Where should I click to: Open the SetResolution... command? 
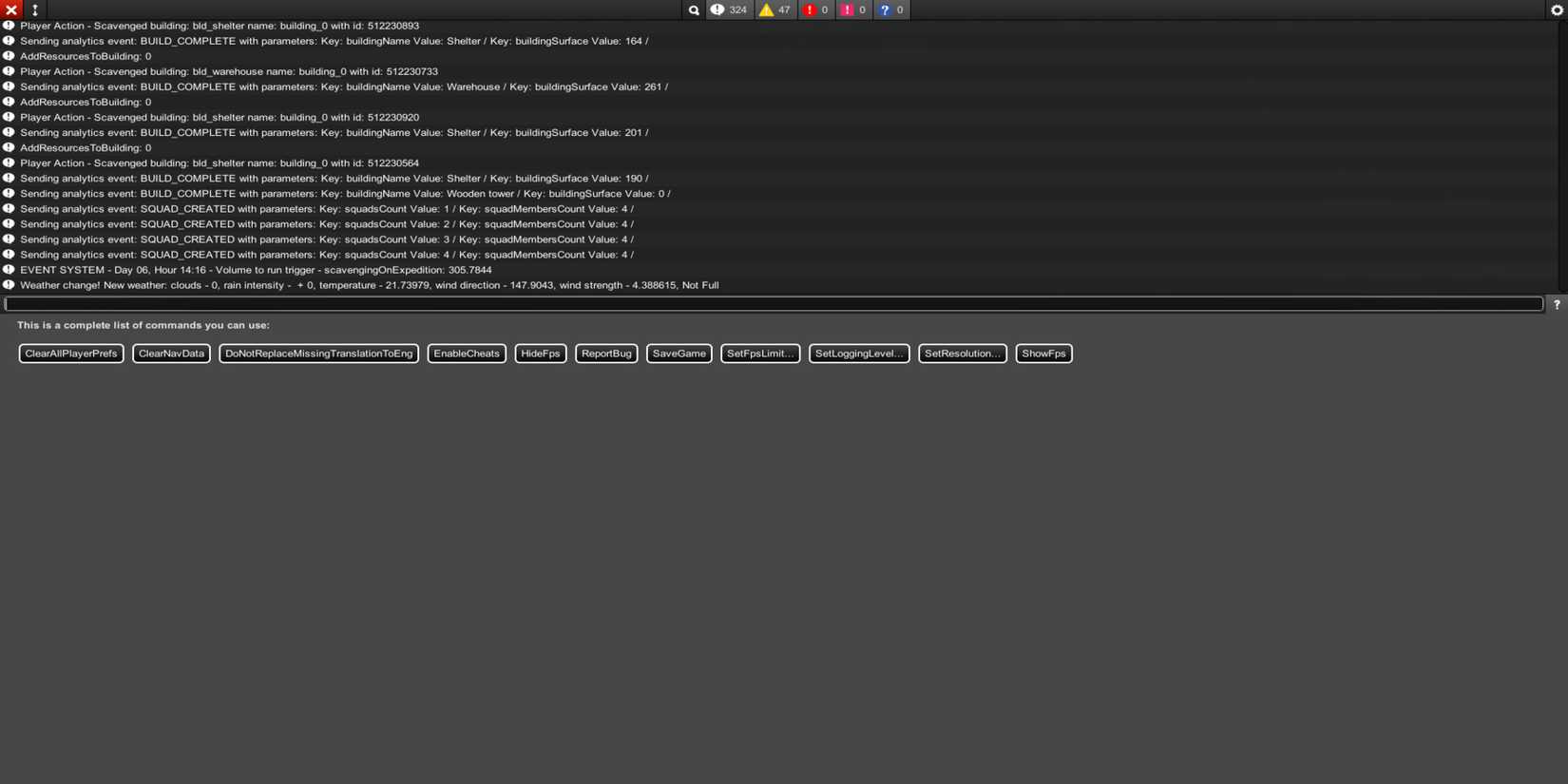963,354
